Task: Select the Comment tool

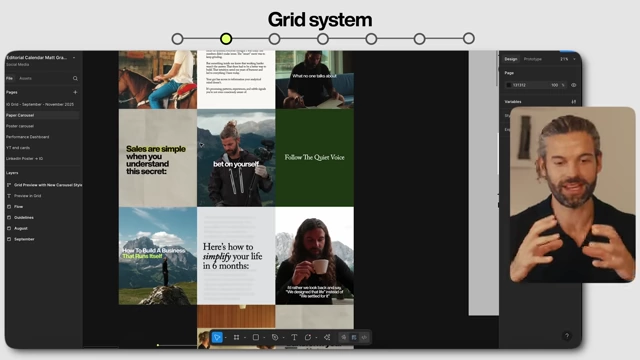Action: coord(308,337)
